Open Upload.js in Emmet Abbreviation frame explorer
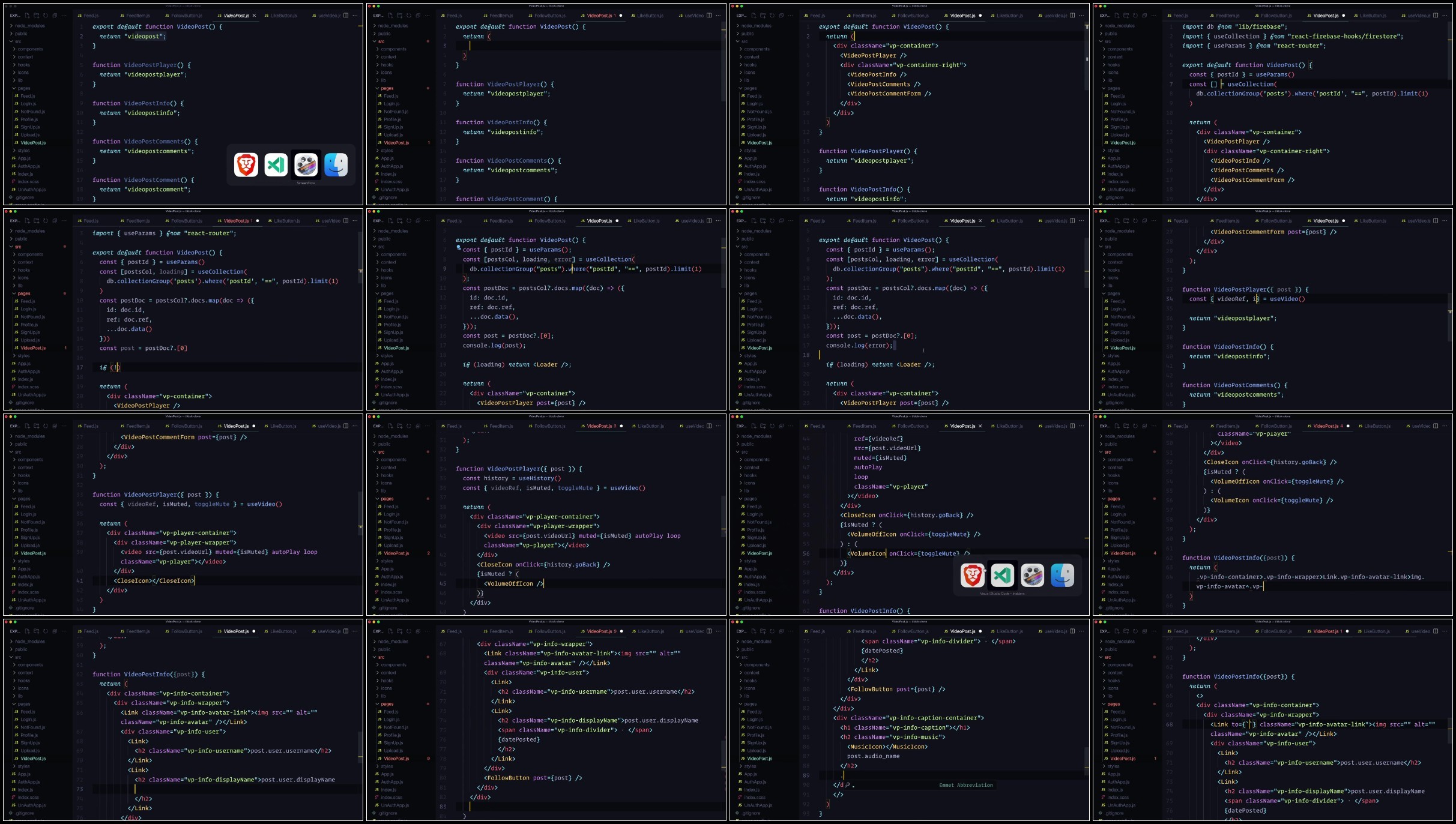 coord(753,751)
